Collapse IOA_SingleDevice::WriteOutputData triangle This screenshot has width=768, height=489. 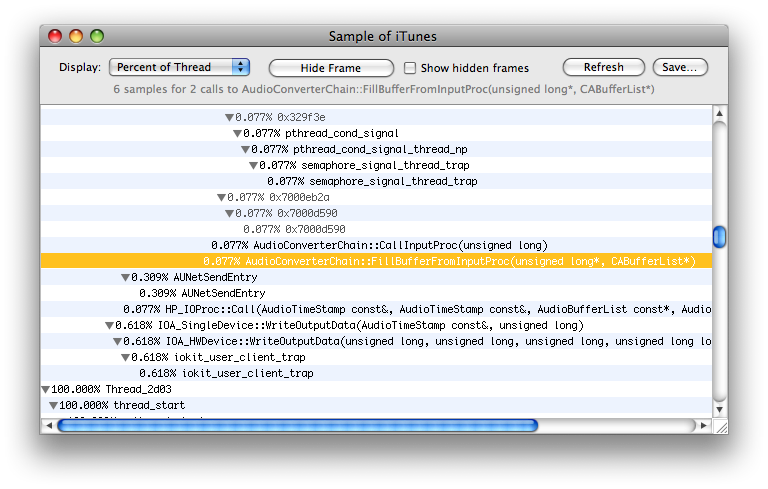(109, 326)
